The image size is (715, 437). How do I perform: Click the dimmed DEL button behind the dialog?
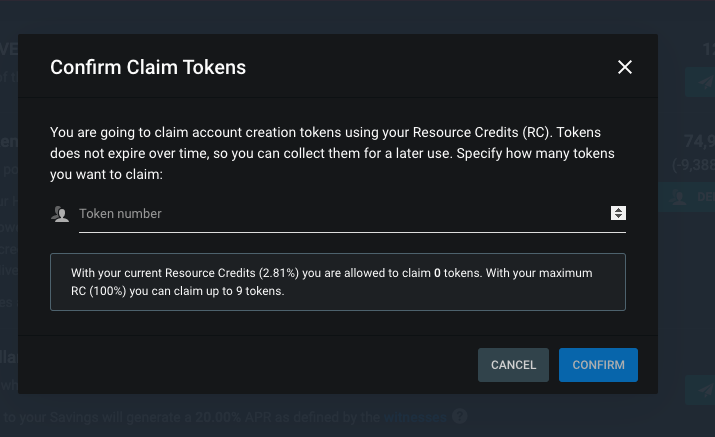(x=686, y=197)
